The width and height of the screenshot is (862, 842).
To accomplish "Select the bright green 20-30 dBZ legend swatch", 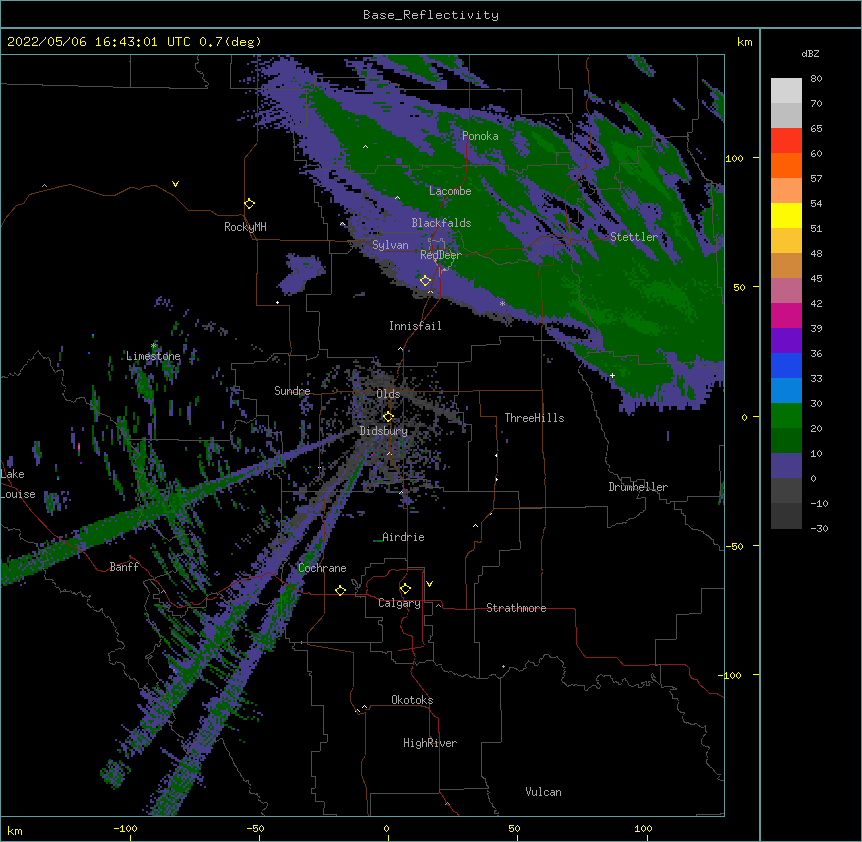I will click(786, 416).
